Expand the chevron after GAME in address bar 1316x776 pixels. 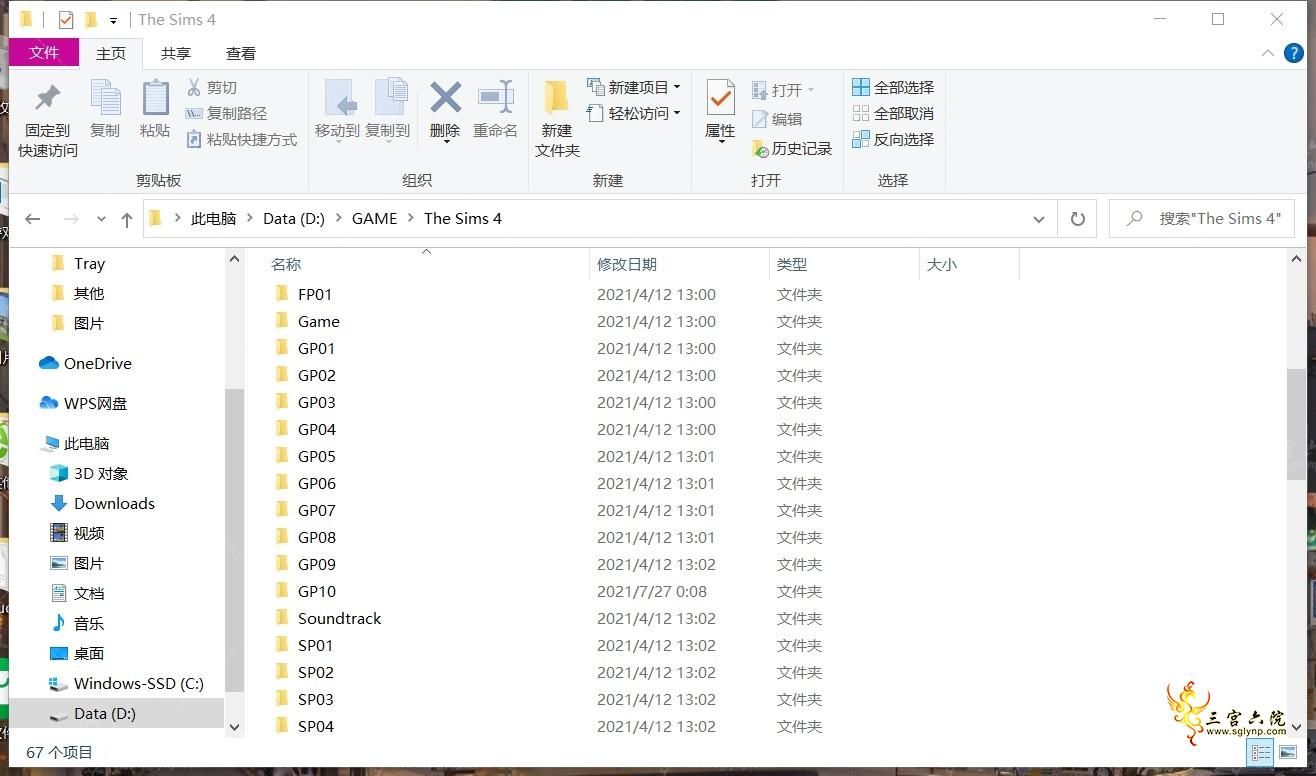(x=411, y=219)
